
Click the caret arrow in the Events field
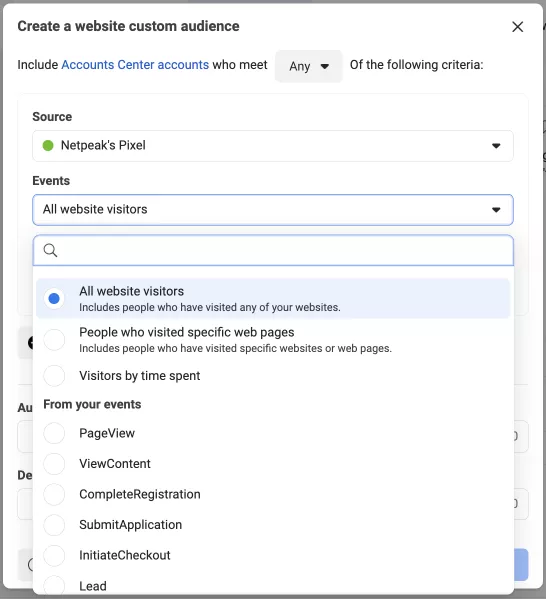[x=496, y=210]
